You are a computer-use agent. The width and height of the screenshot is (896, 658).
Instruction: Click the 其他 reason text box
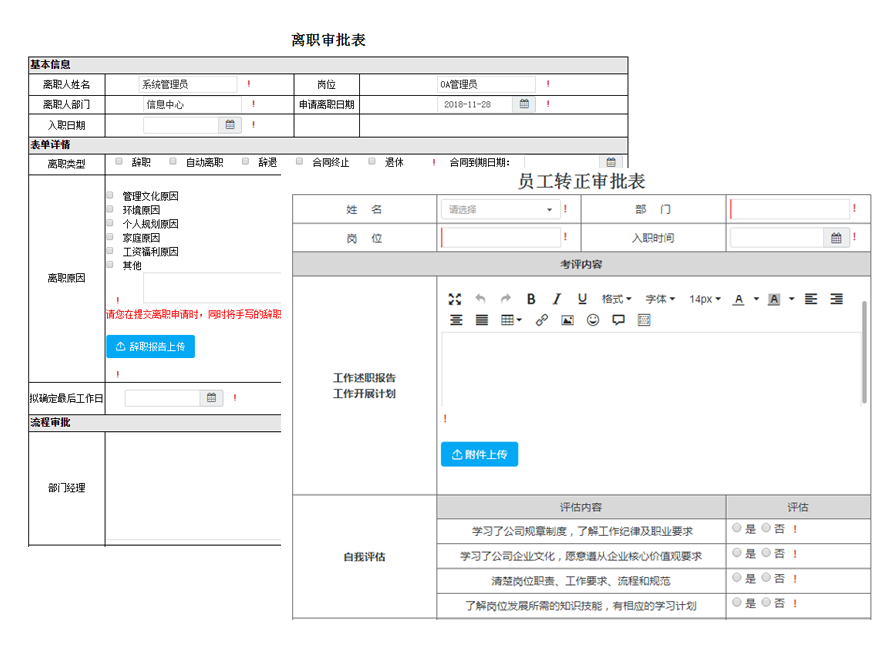212,287
